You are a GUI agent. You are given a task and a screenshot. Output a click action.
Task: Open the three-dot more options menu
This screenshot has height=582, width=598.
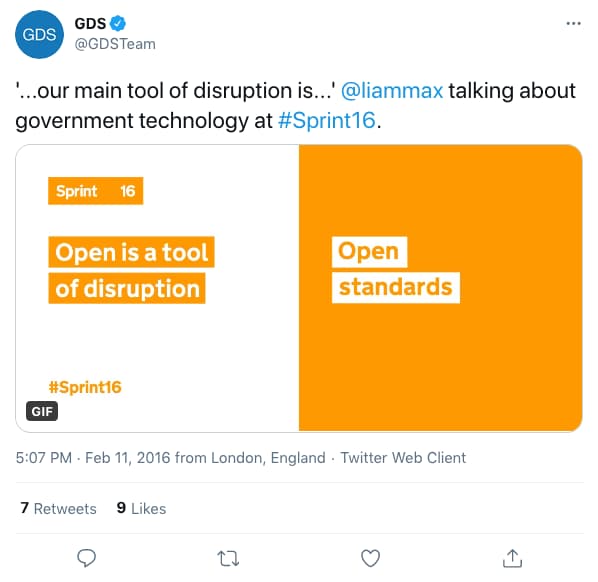click(573, 24)
